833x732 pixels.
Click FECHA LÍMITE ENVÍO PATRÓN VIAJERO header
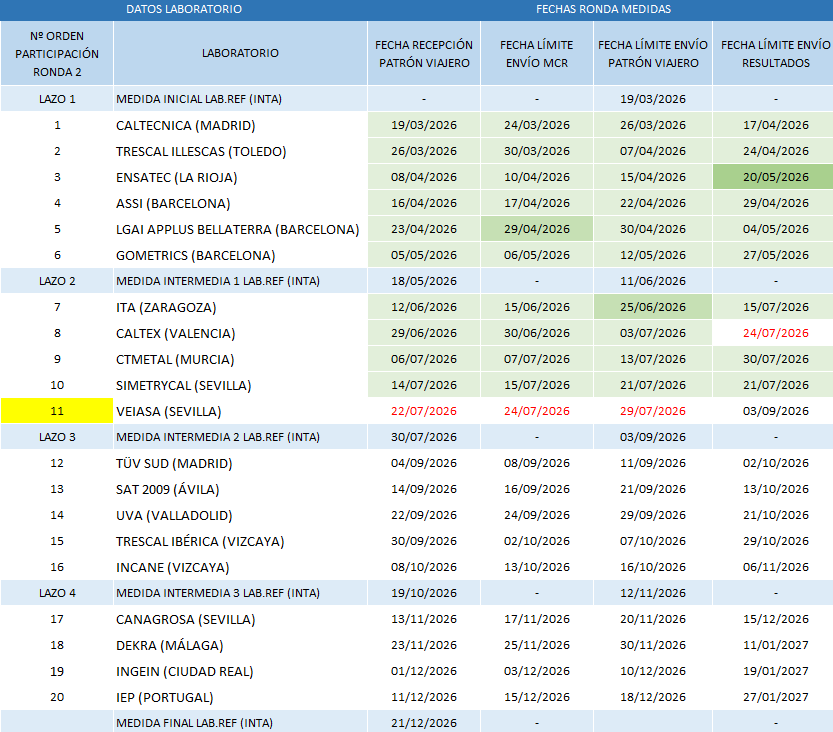click(653, 54)
